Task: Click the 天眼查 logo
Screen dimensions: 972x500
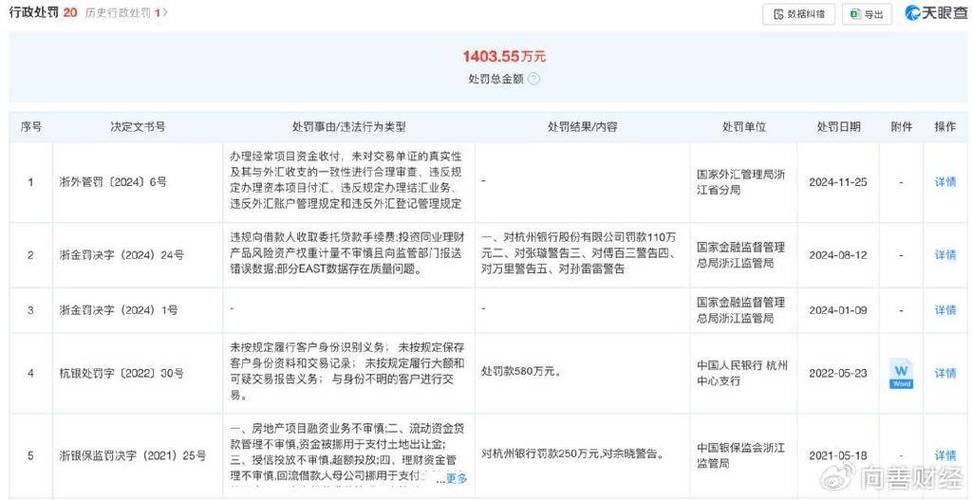Action: coord(935,14)
